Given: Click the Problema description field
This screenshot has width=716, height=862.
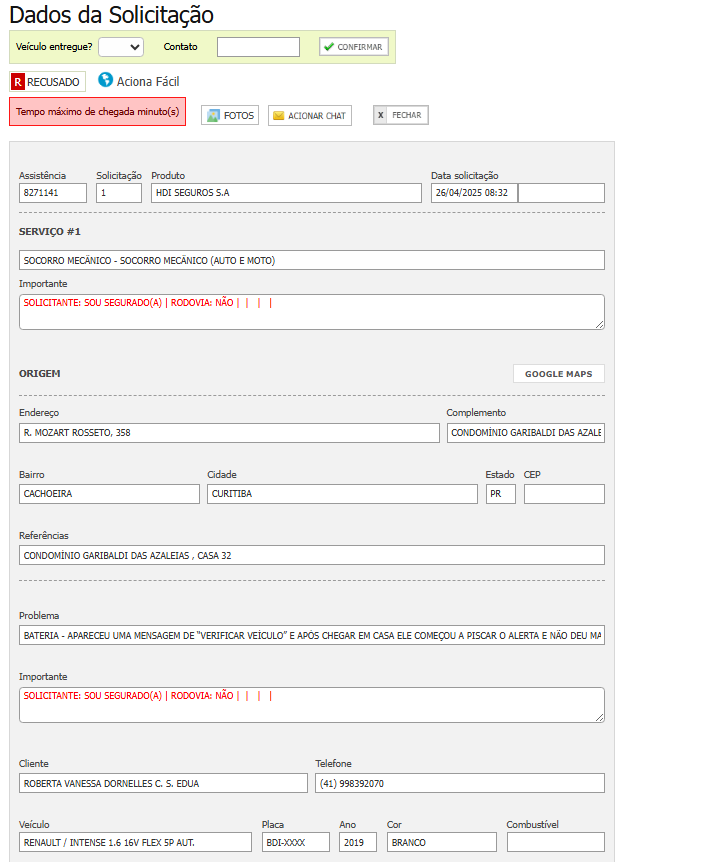Looking at the screenshot, I should 312,635.
